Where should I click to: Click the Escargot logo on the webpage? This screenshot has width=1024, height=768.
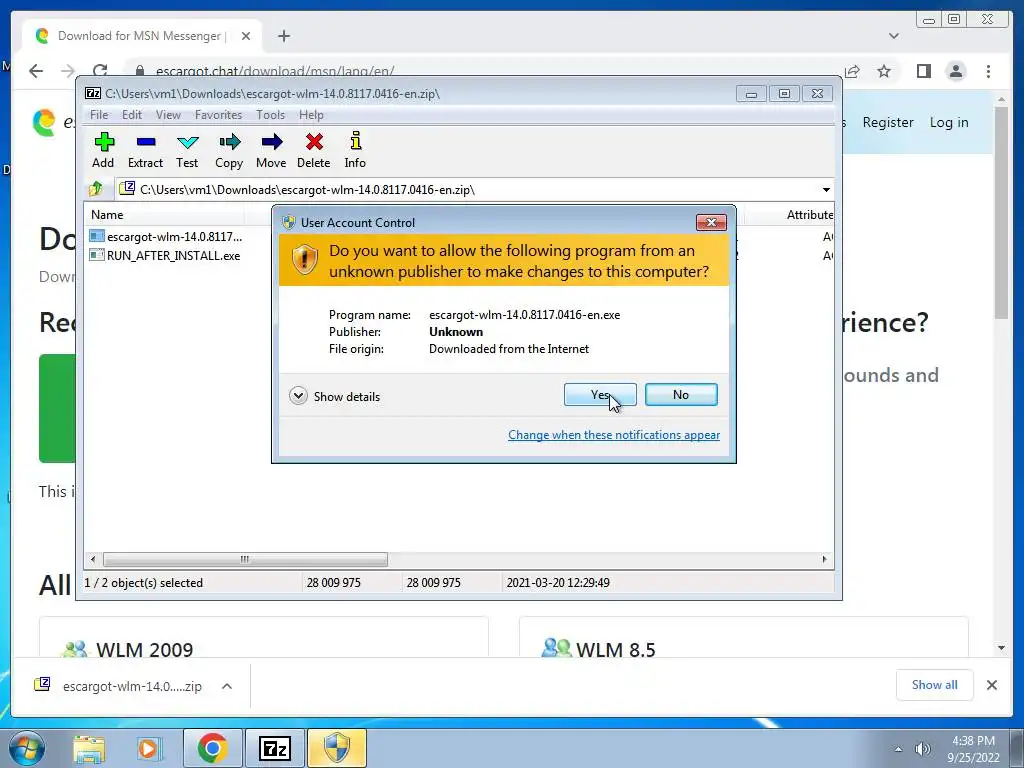pyautogui.click(x=44, y=122)
